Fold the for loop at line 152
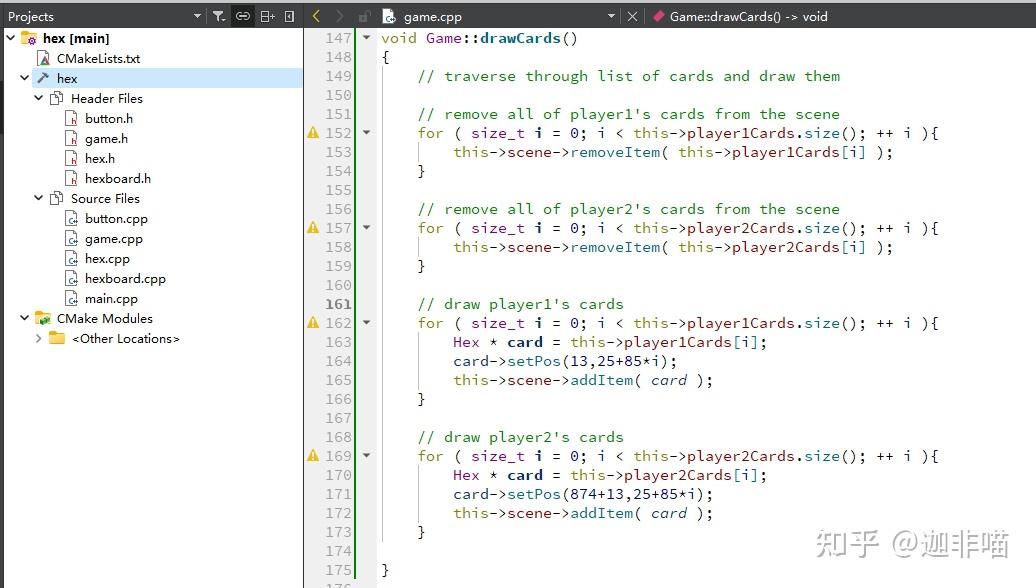This screenshot has height=588, width=1036. (x=367, y=133)
